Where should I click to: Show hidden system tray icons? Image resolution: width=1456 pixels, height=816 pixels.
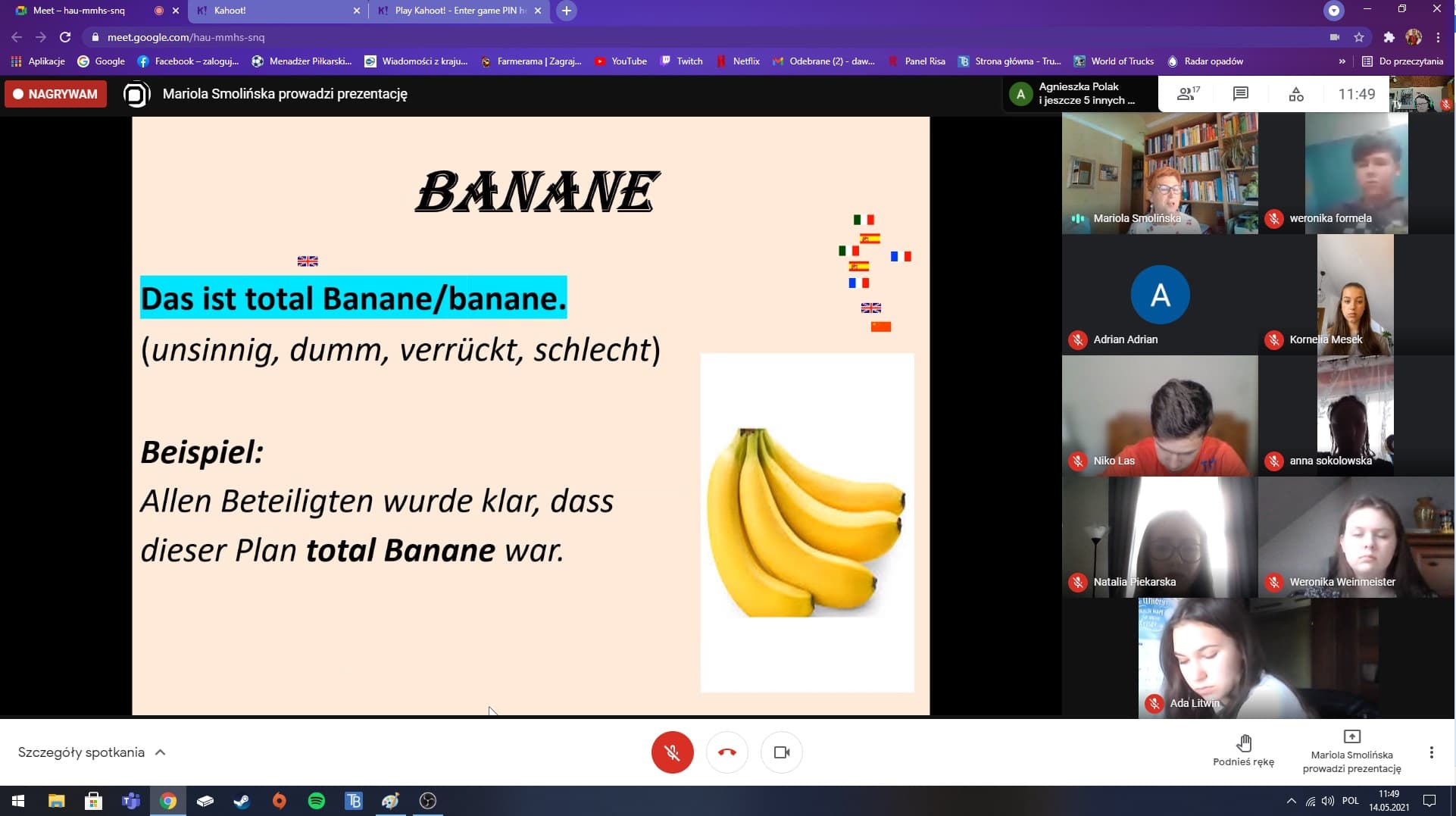1291,801
